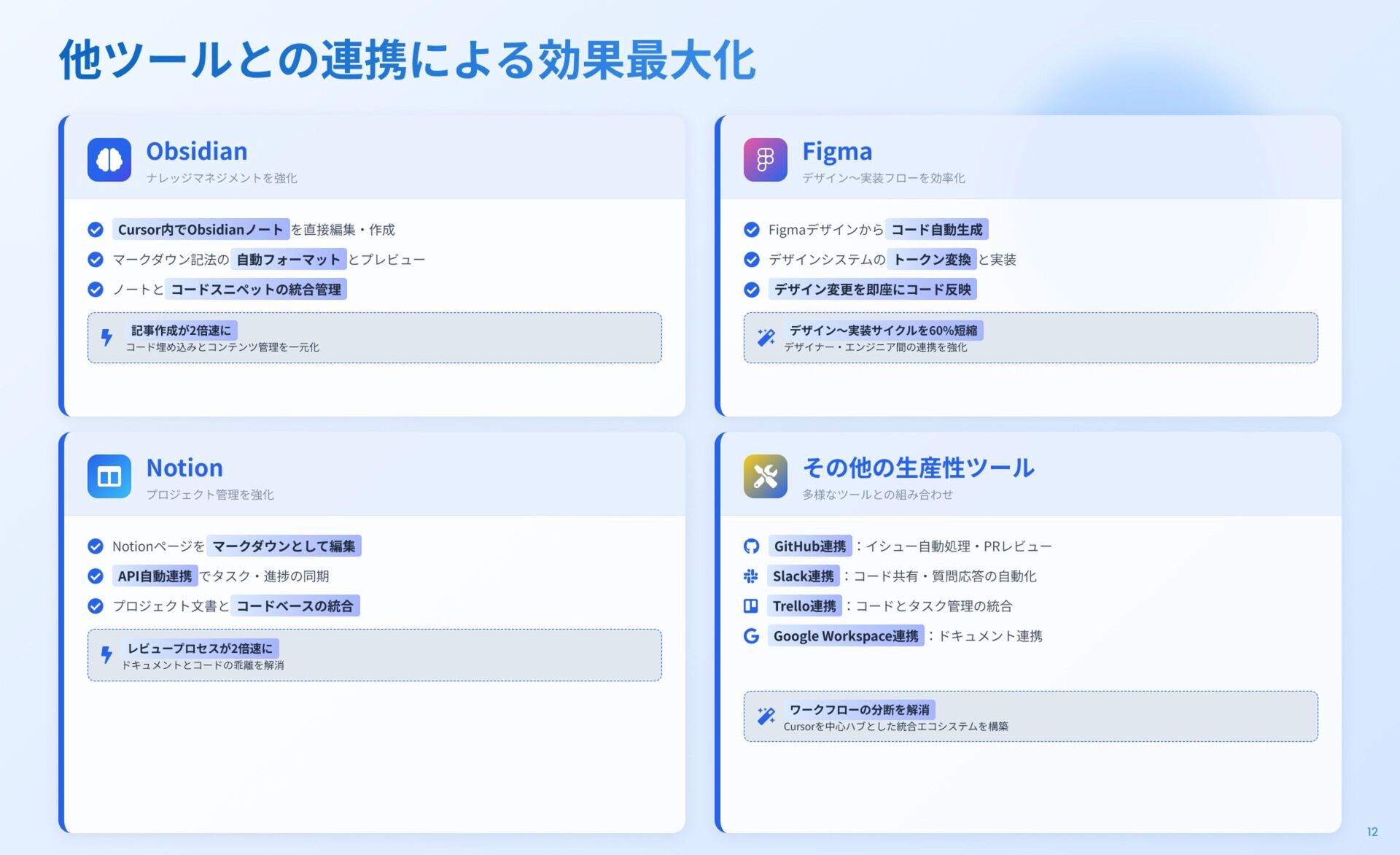The width and height of the screenshot is (1400, 855).
Task: Click the Google Workspace連携 label
Action: click(x=846, y=636)
